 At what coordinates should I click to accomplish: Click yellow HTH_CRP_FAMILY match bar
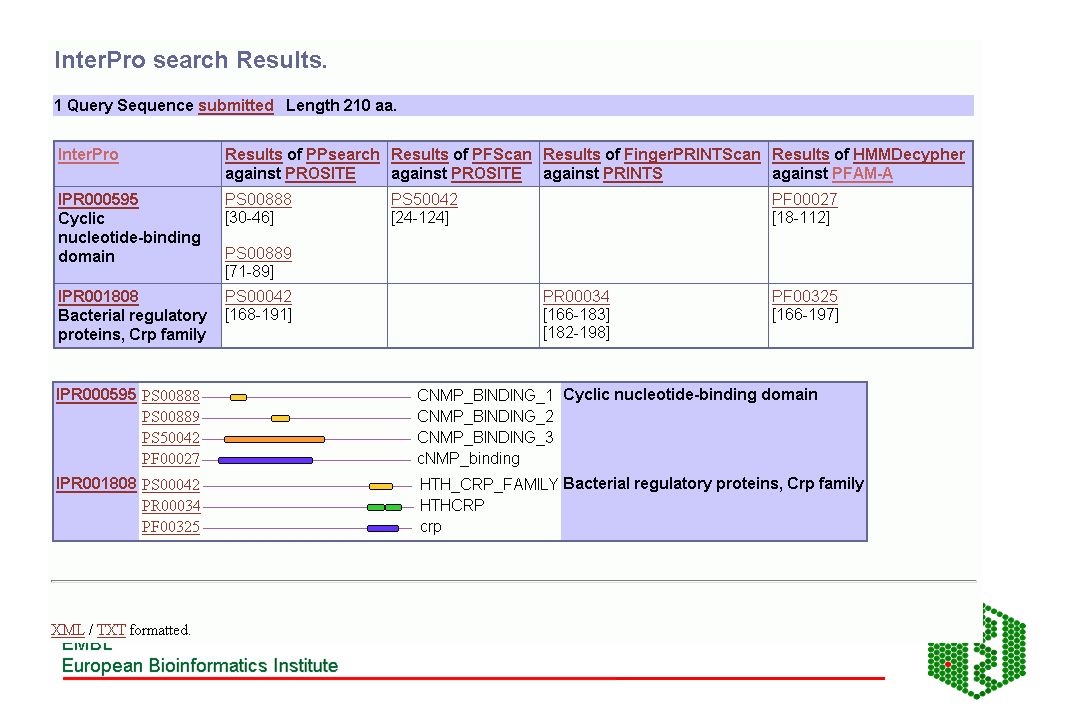tap(381, 486)
